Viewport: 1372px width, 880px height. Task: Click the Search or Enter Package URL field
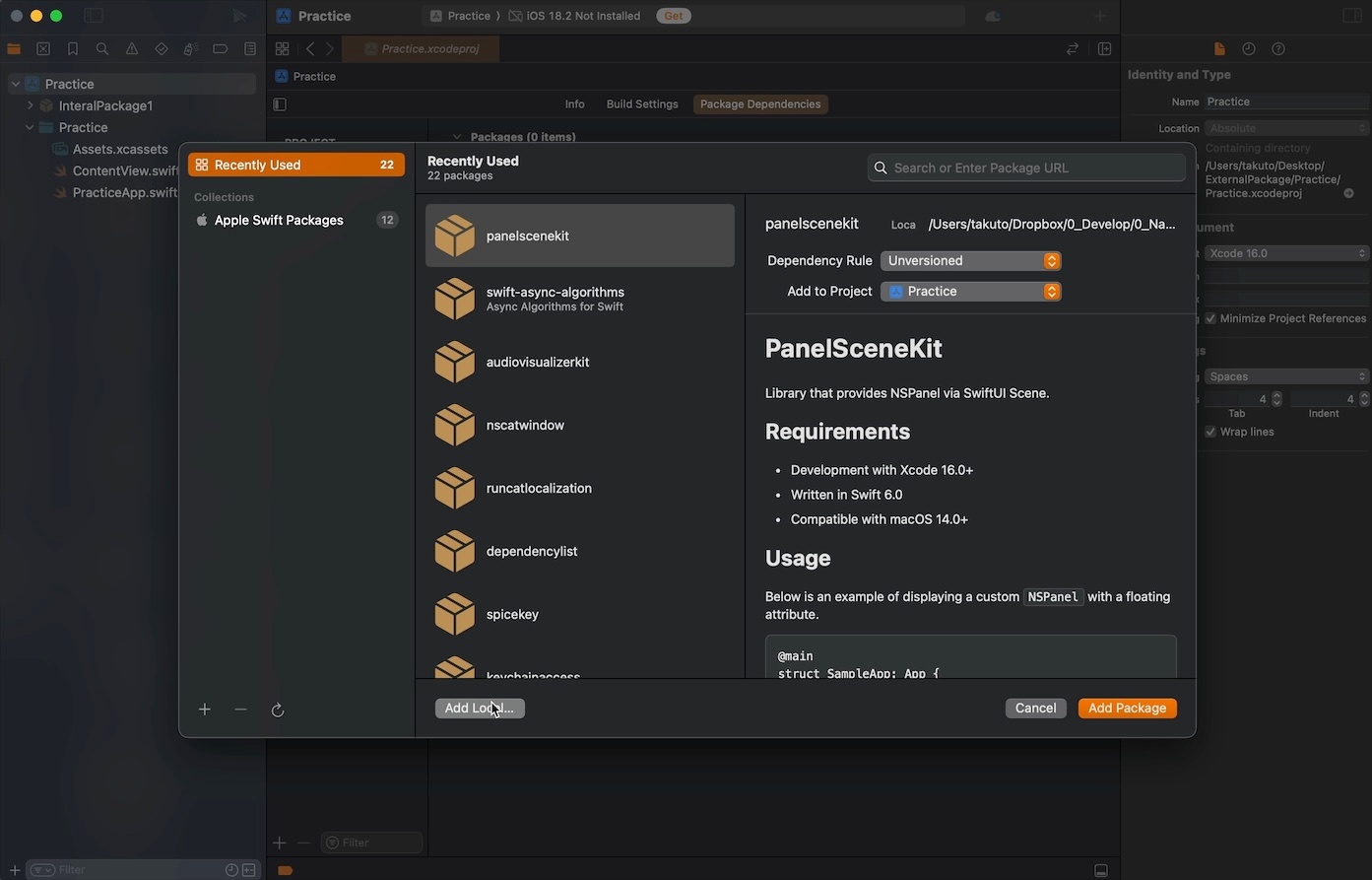(x=1026, y=168)
